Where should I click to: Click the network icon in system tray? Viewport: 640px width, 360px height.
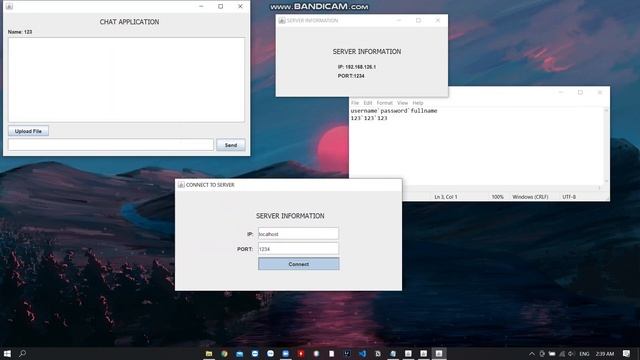coord(562,353)
